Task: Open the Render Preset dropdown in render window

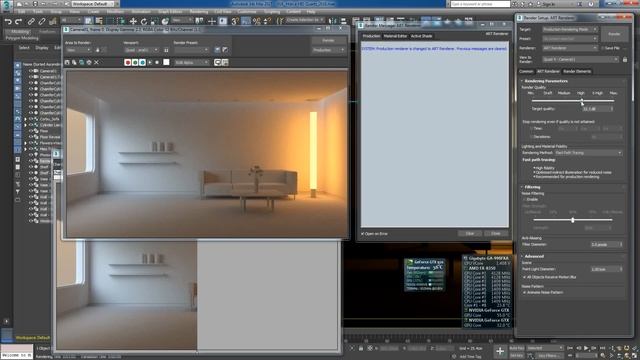Action: coord(191,50)
